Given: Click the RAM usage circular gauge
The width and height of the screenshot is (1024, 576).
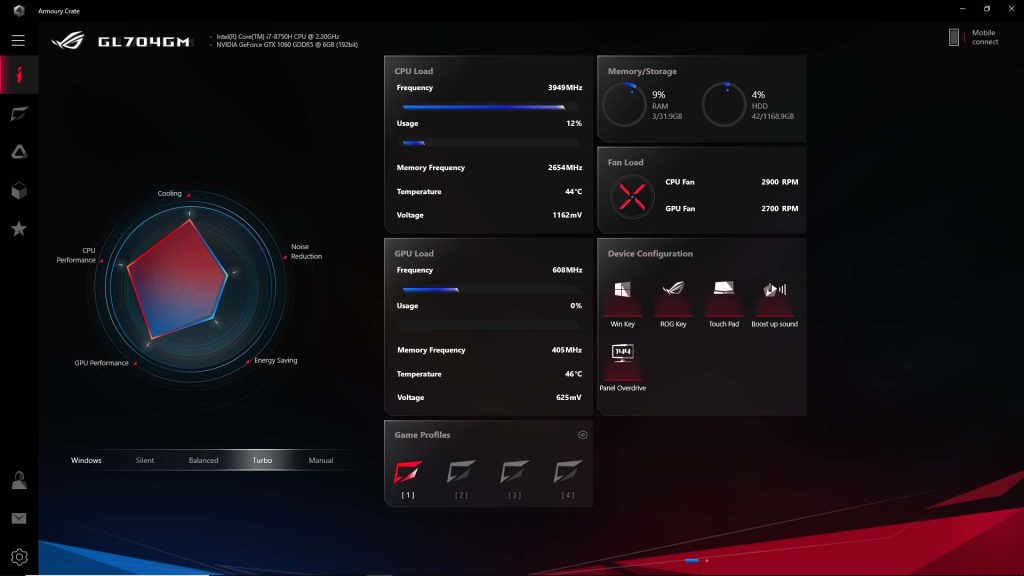Looking at the screenshot, I should (x=624, y=104).
